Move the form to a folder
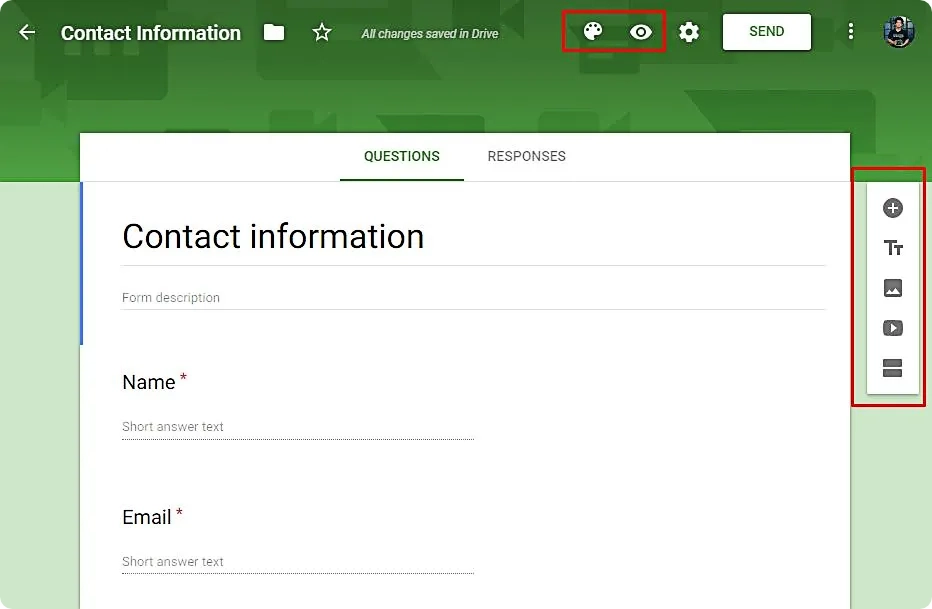The width and height of the screenshot is (932, 609). pos(274,31)
